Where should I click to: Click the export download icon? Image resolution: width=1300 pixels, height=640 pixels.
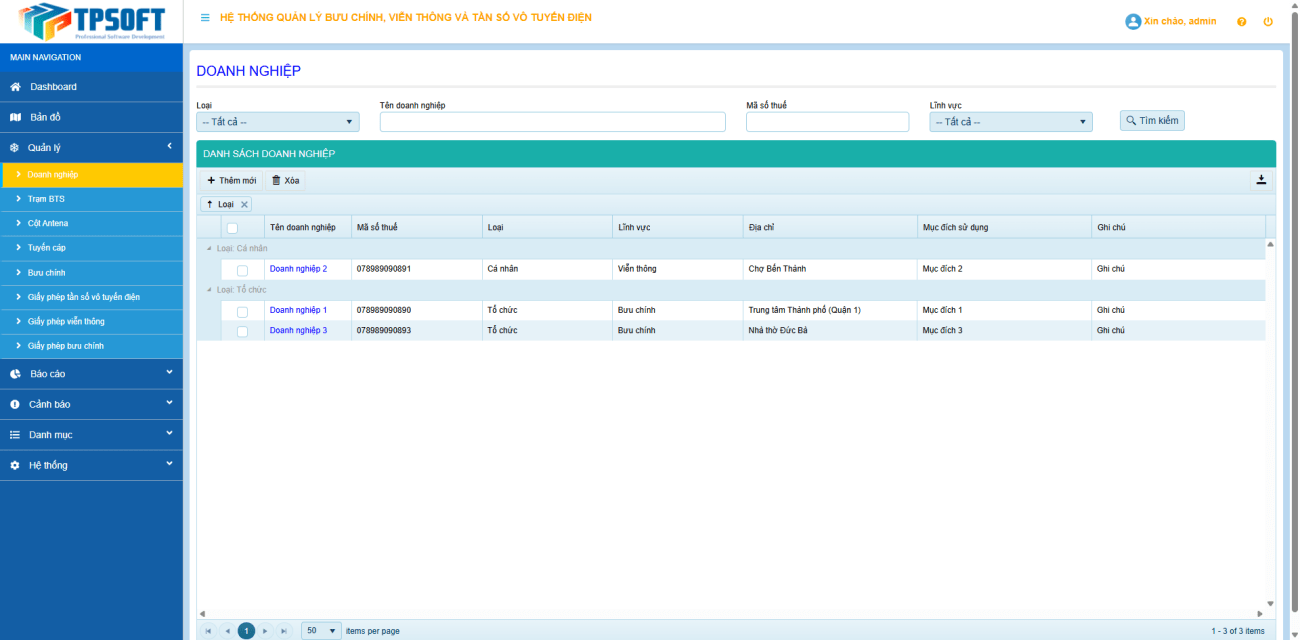point(1261,180)
